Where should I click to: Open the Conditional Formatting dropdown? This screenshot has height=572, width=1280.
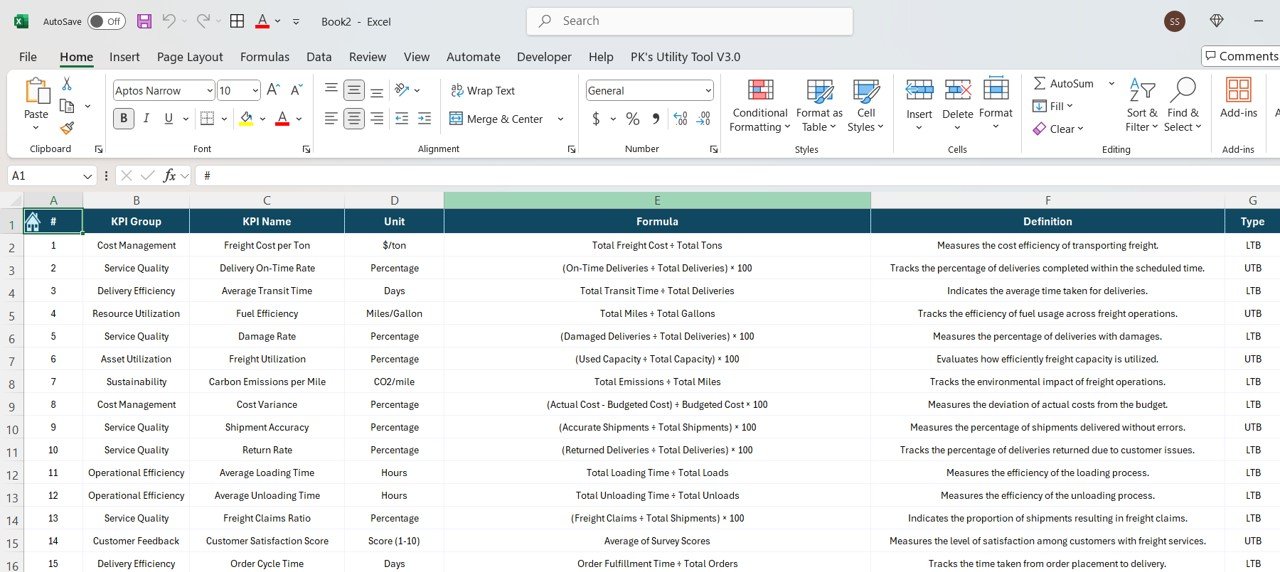coord(760,106)
